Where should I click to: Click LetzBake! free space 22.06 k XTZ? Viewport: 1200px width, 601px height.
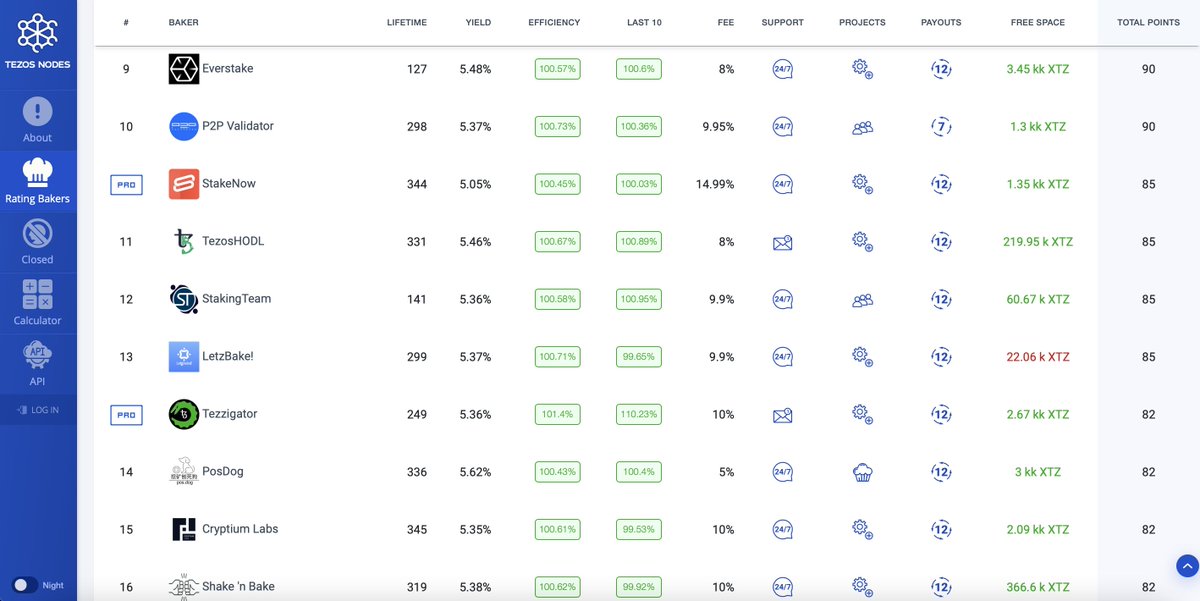click(x=1038, y=357)
